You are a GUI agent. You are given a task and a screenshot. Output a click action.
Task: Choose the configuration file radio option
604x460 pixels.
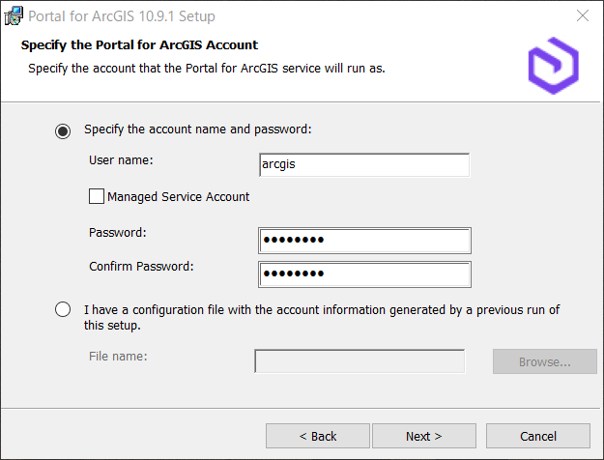point(63,309)
